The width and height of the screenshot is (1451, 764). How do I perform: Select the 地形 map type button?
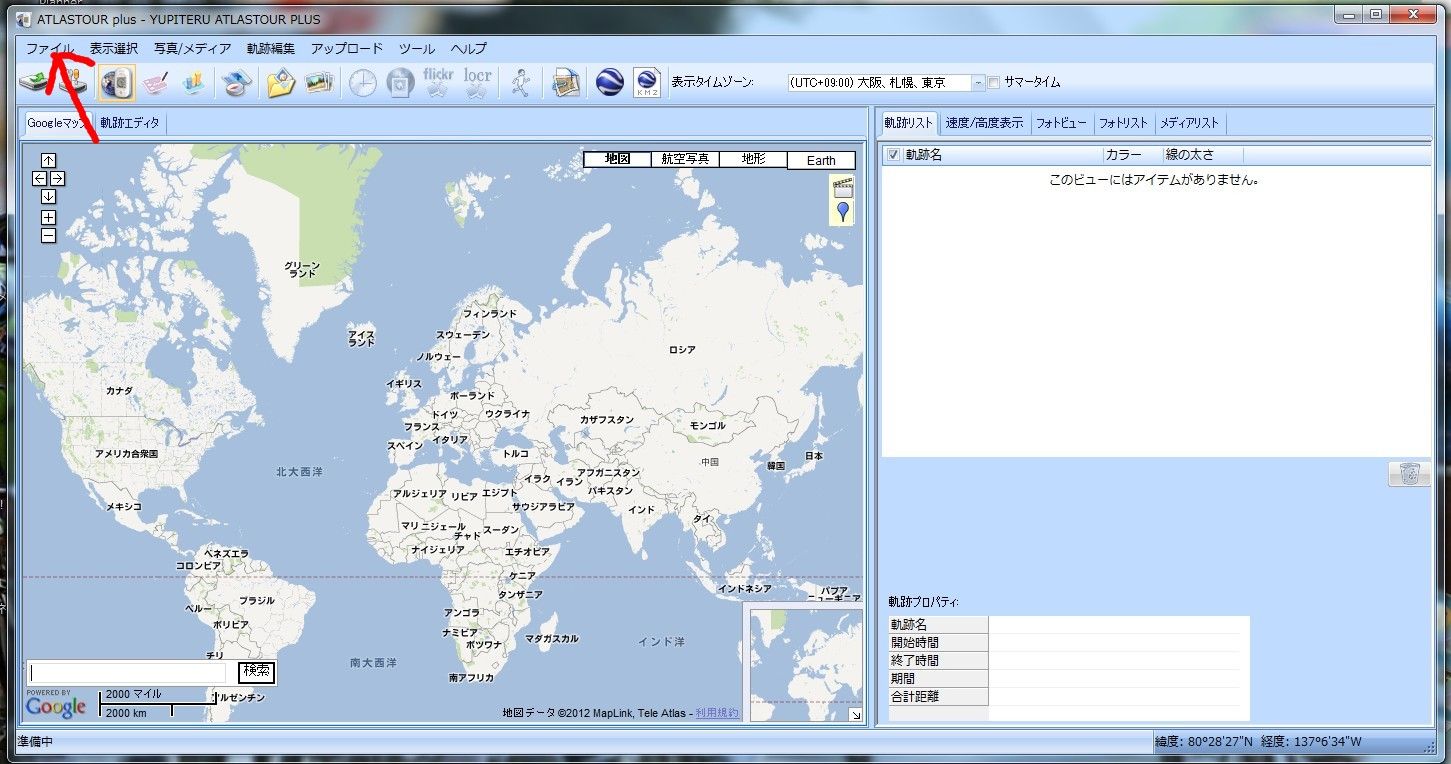tap(753, 159)
